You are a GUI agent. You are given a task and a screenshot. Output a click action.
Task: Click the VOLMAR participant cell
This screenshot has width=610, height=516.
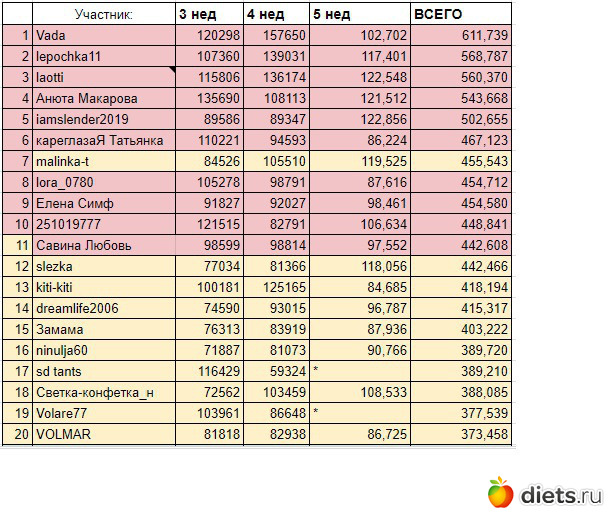(x=103, y=434)
